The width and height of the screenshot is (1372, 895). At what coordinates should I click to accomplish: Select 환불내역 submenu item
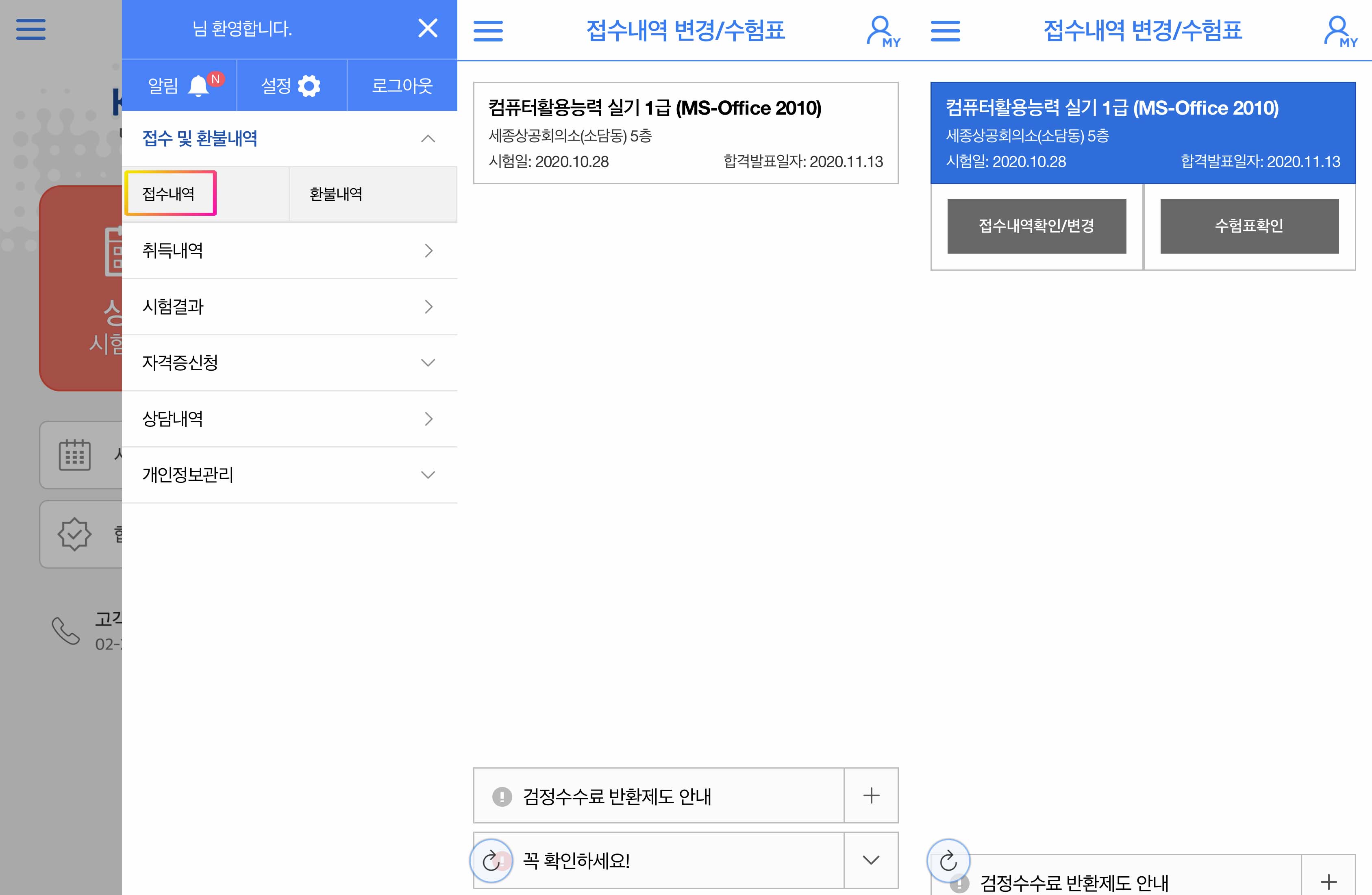pos(336,193)
